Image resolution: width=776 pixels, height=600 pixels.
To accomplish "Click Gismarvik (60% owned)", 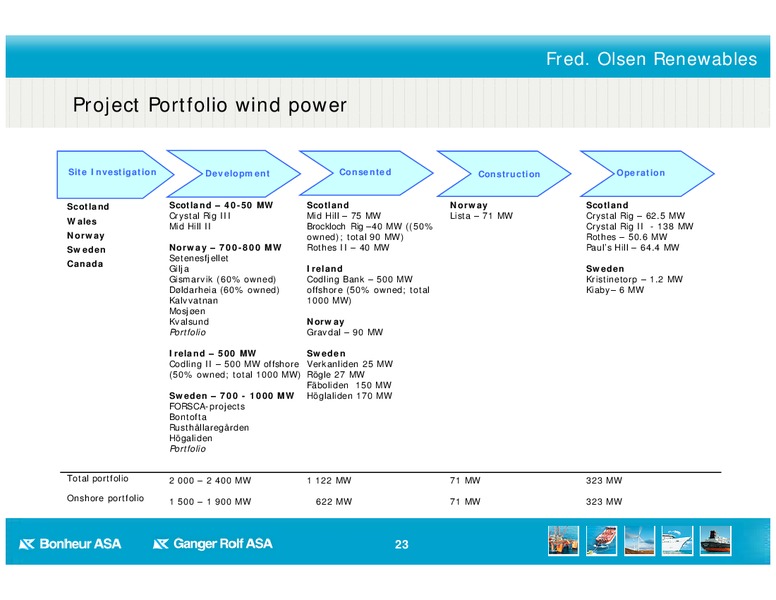I will click(x=223, y=280).
